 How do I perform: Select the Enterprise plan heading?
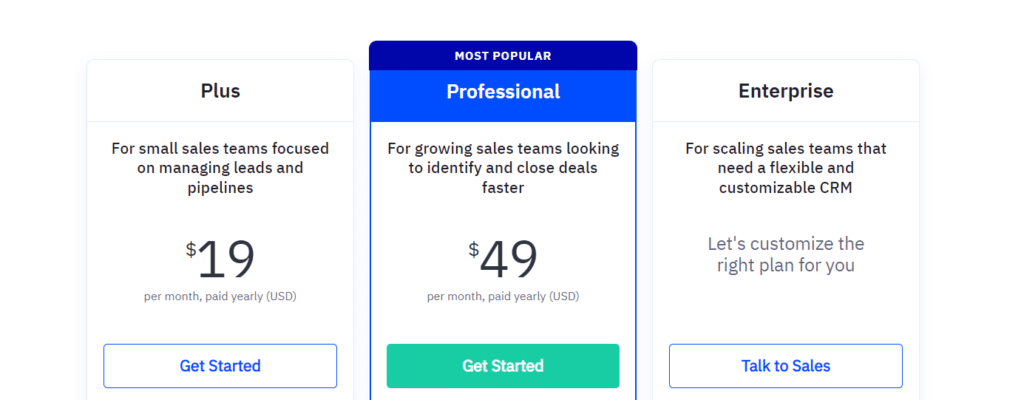[x=786, y=91]
